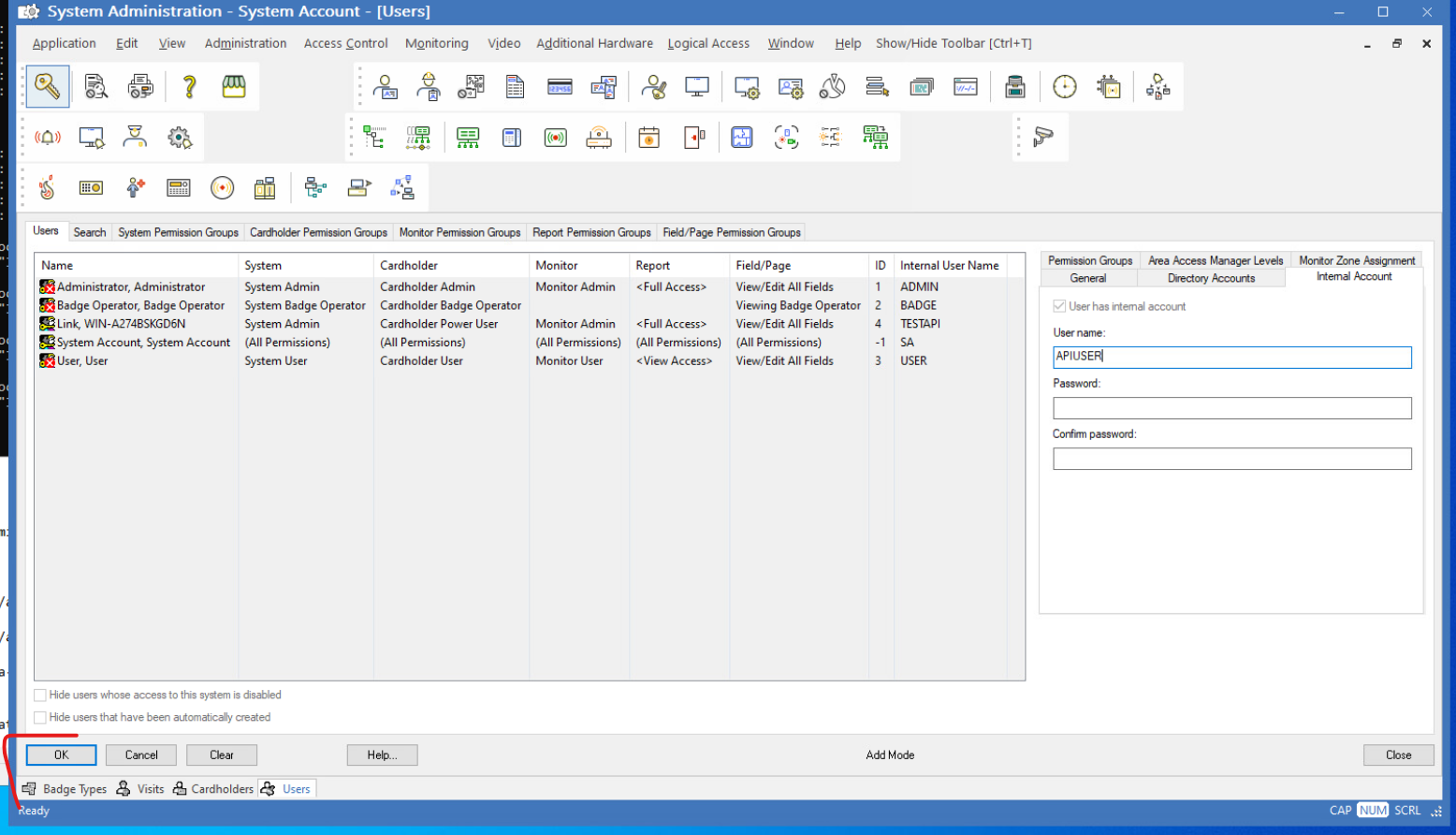Image resolution: width=1456 pixels, height=835 pixels.
Task: Check 'Hide users that have been automatically created'
Action: [40, 718]
